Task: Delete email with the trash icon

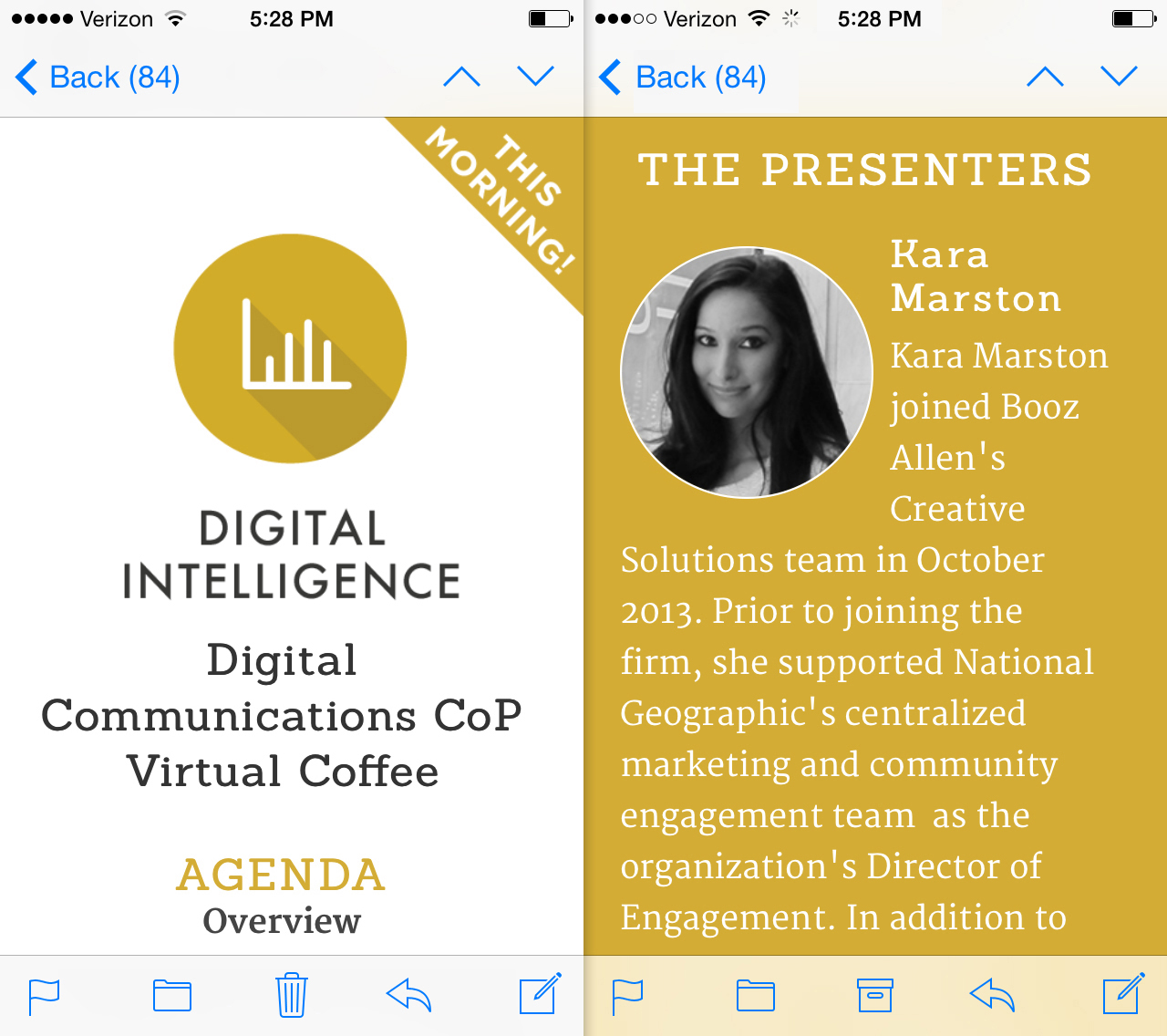Action: click(x=291, y=995)
